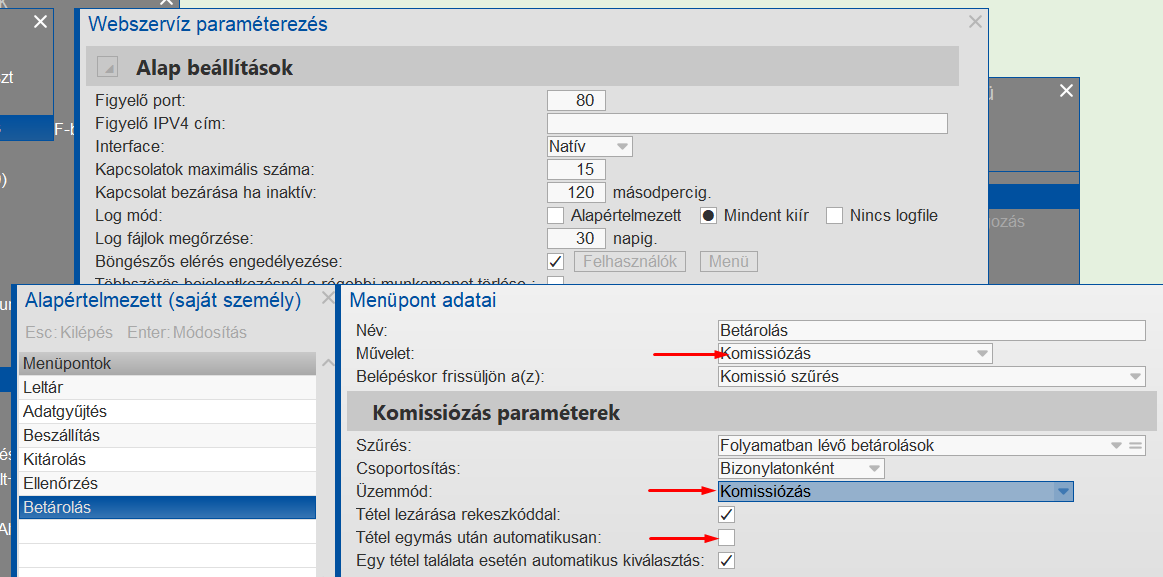Open the Belépéskor frissüljön dropdown

(932, 376)
